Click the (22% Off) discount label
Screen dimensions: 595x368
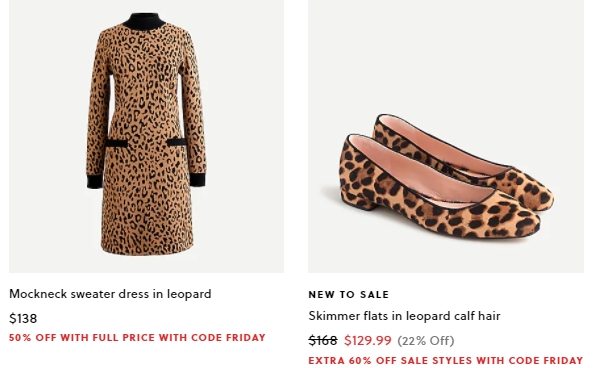(x=426, y=340)
